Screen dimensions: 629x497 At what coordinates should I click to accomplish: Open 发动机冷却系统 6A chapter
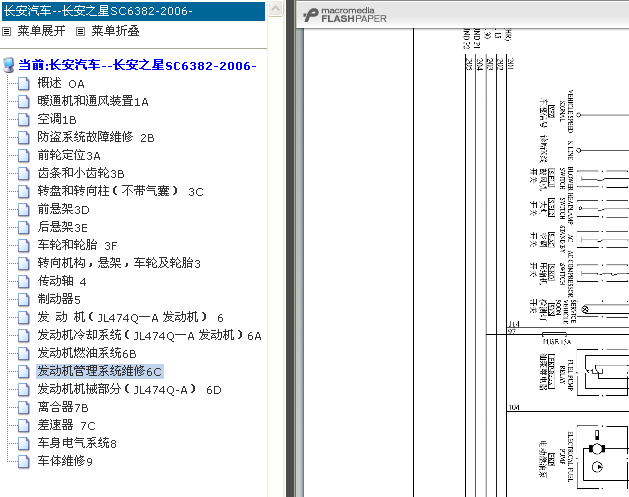pyautogui.click(x=149, y=335)
